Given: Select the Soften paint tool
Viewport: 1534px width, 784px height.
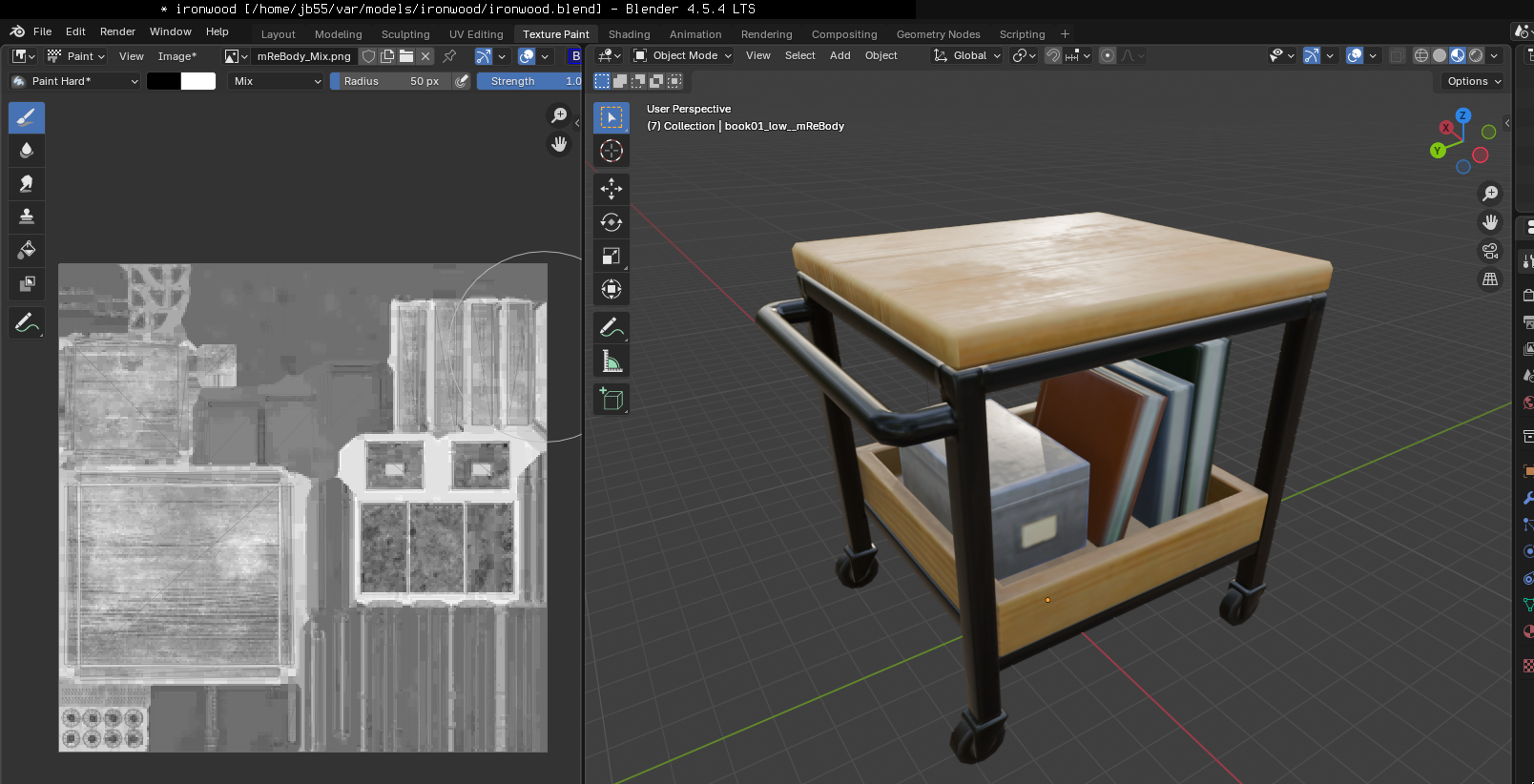Looking at the screenshot, I should tap(27, 150).
